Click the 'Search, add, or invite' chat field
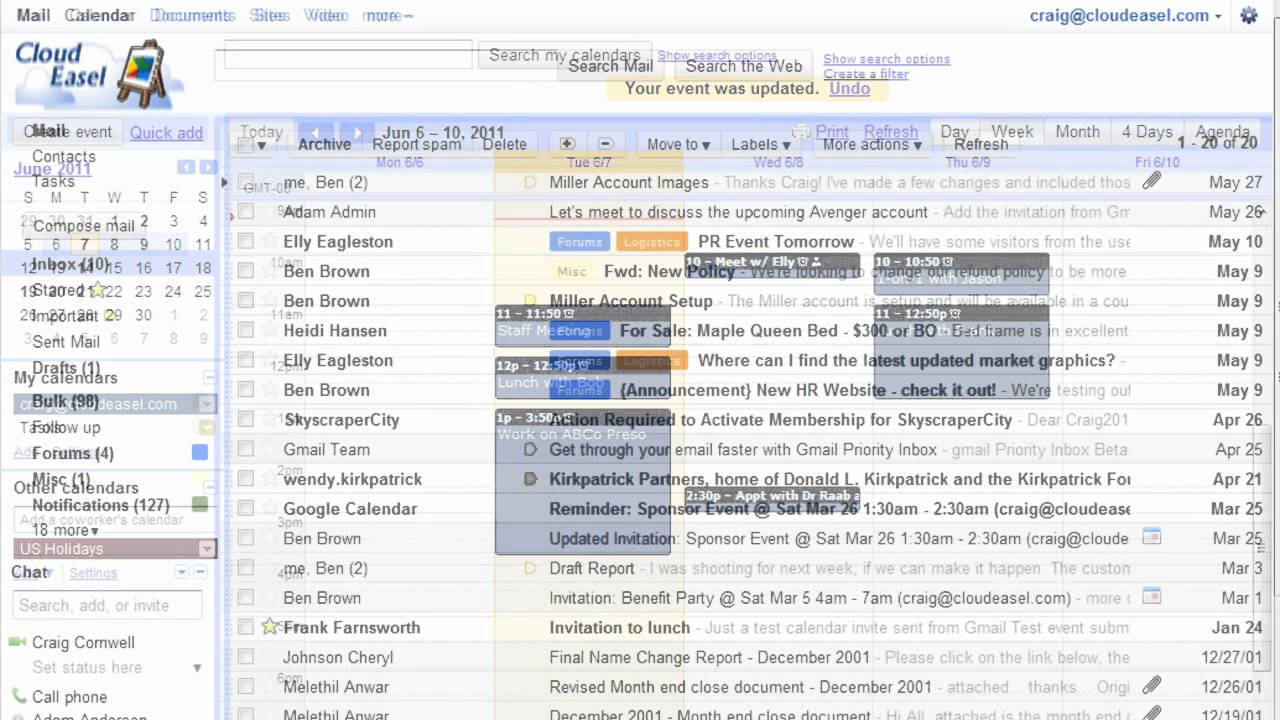Screen dimensions: 1280x720 108,605
